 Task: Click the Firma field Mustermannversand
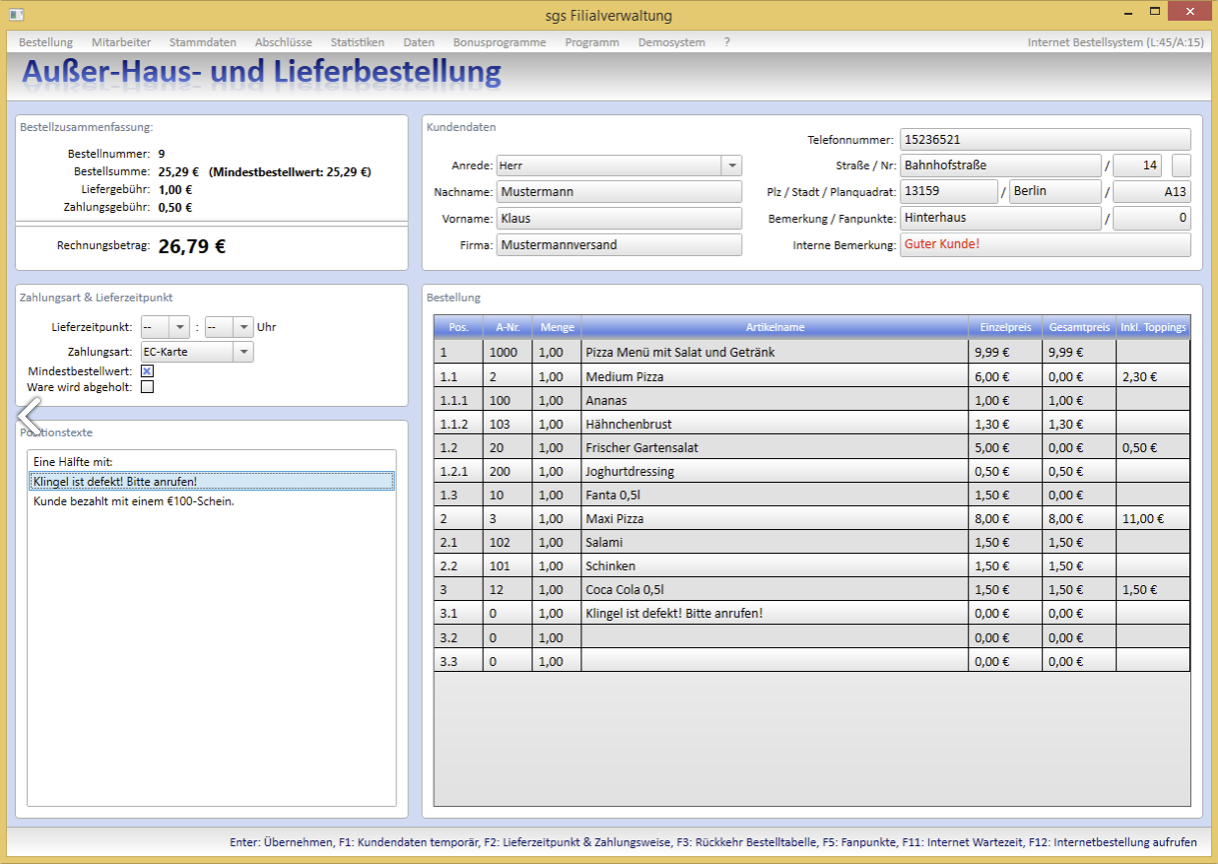point(619,244)
